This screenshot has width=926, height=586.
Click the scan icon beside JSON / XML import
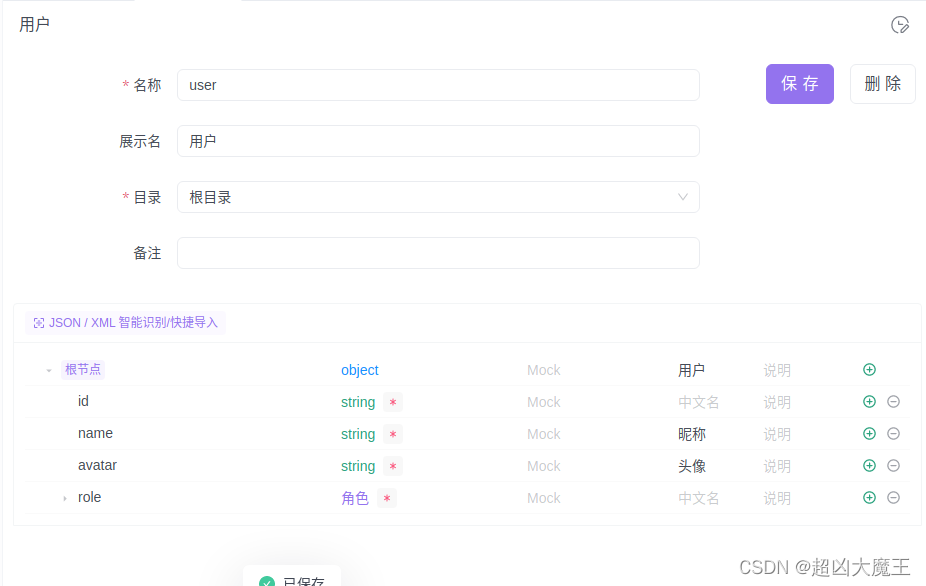tap(39, 323)
